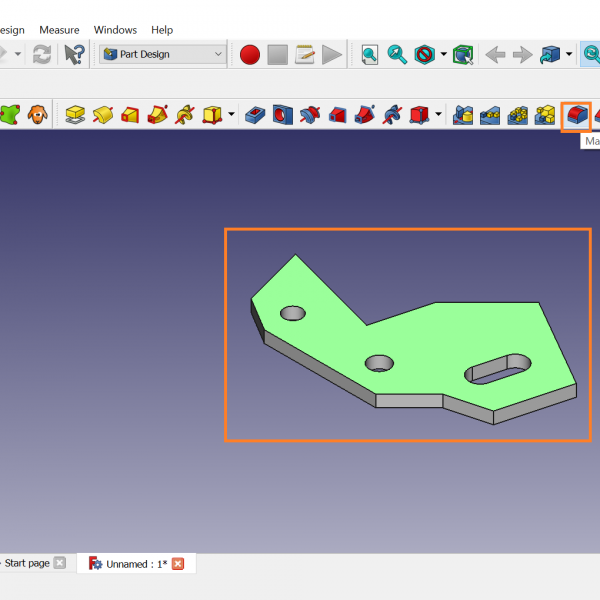Viewport: 600px width, 600px height.
Task: Switch to the Start page tab
Action: [26, 564]
